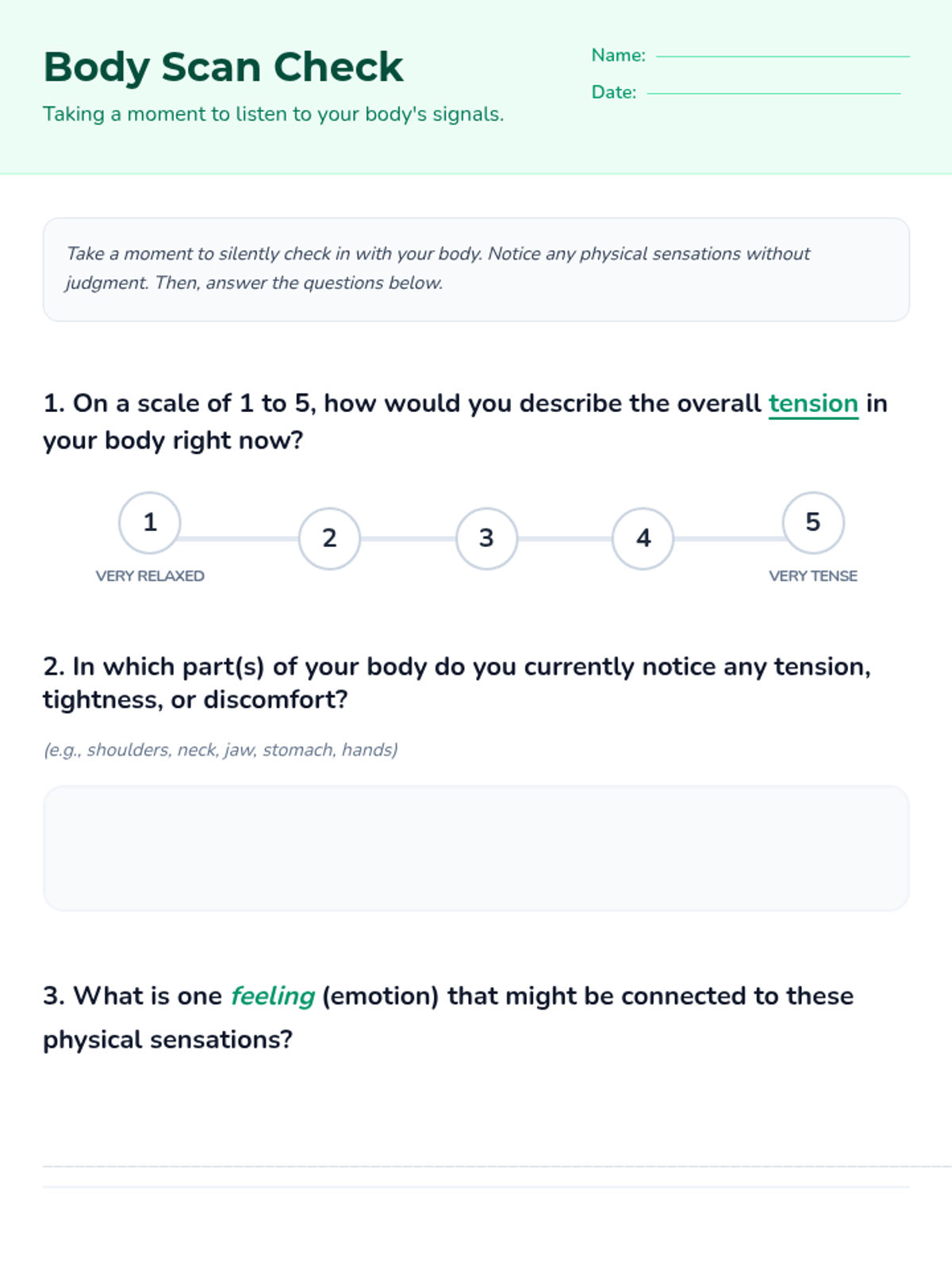Viewport: 952px width, 1270px height.
Task: Select rating 1 on the tension scale
Action: 149,522
